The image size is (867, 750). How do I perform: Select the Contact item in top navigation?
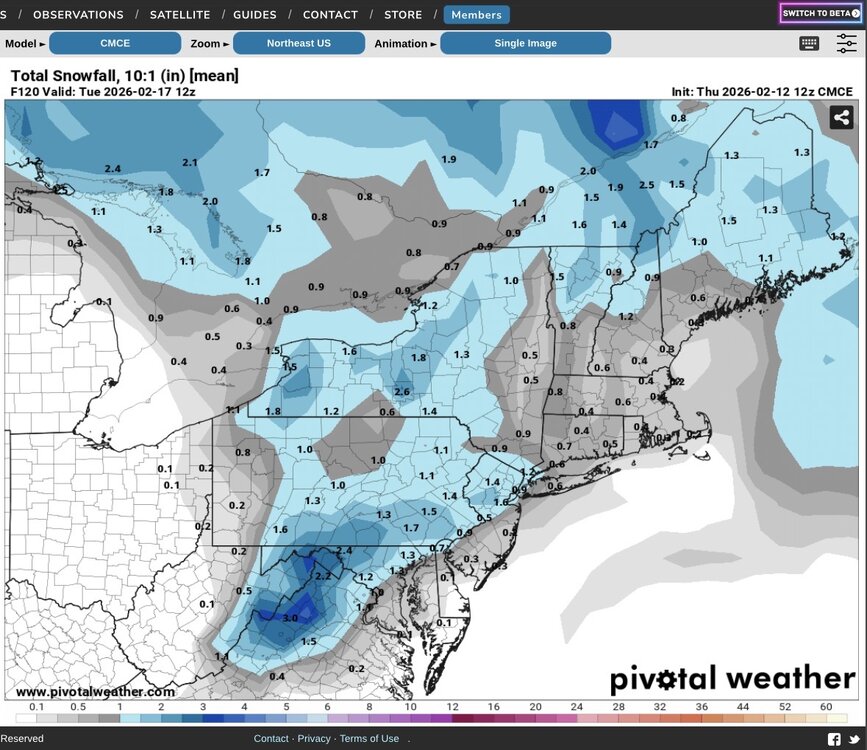point(330,15)
